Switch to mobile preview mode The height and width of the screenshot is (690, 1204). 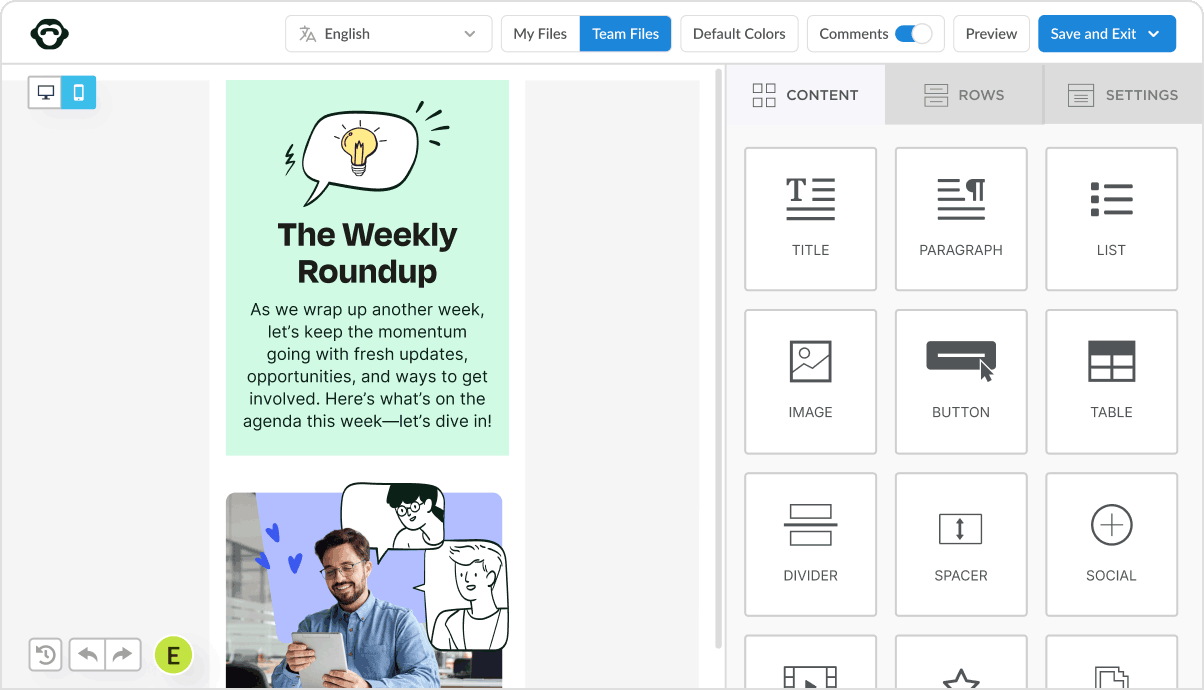pos(79,93)
